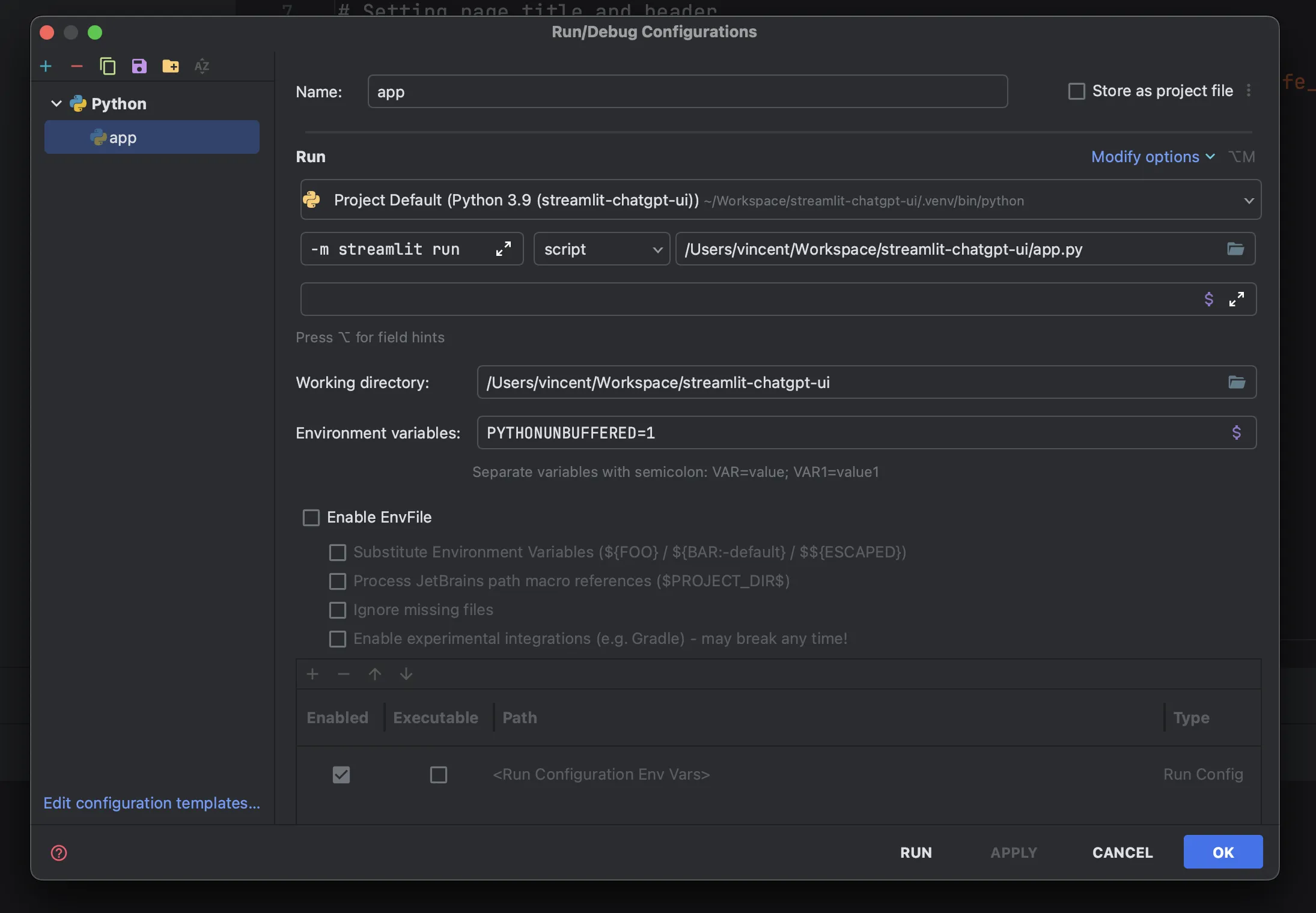
Task: Enable the EnvFile option
Action: coord(310,517)
